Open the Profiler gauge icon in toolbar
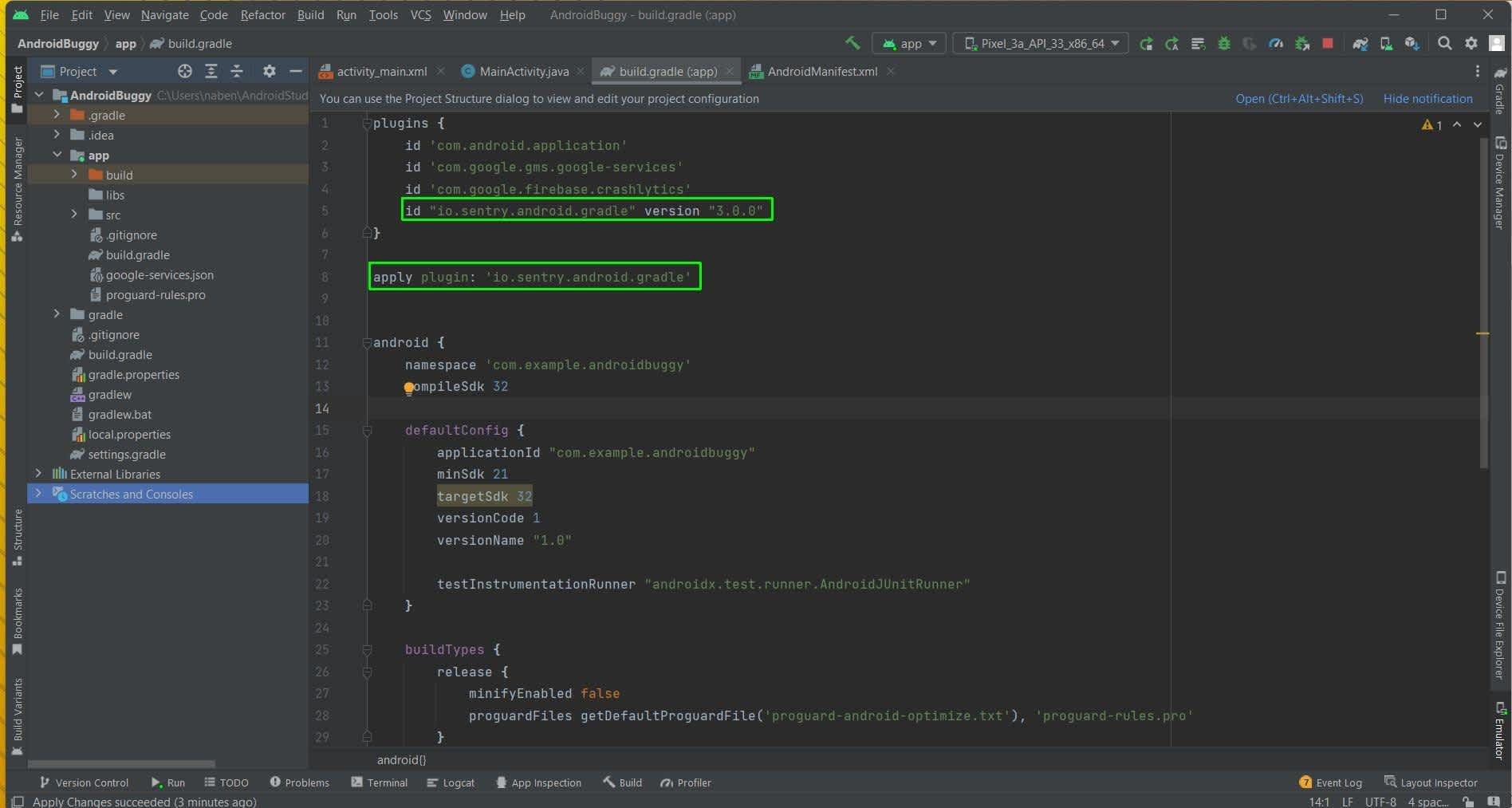The image size is (1512, 808). (1276, 43)
